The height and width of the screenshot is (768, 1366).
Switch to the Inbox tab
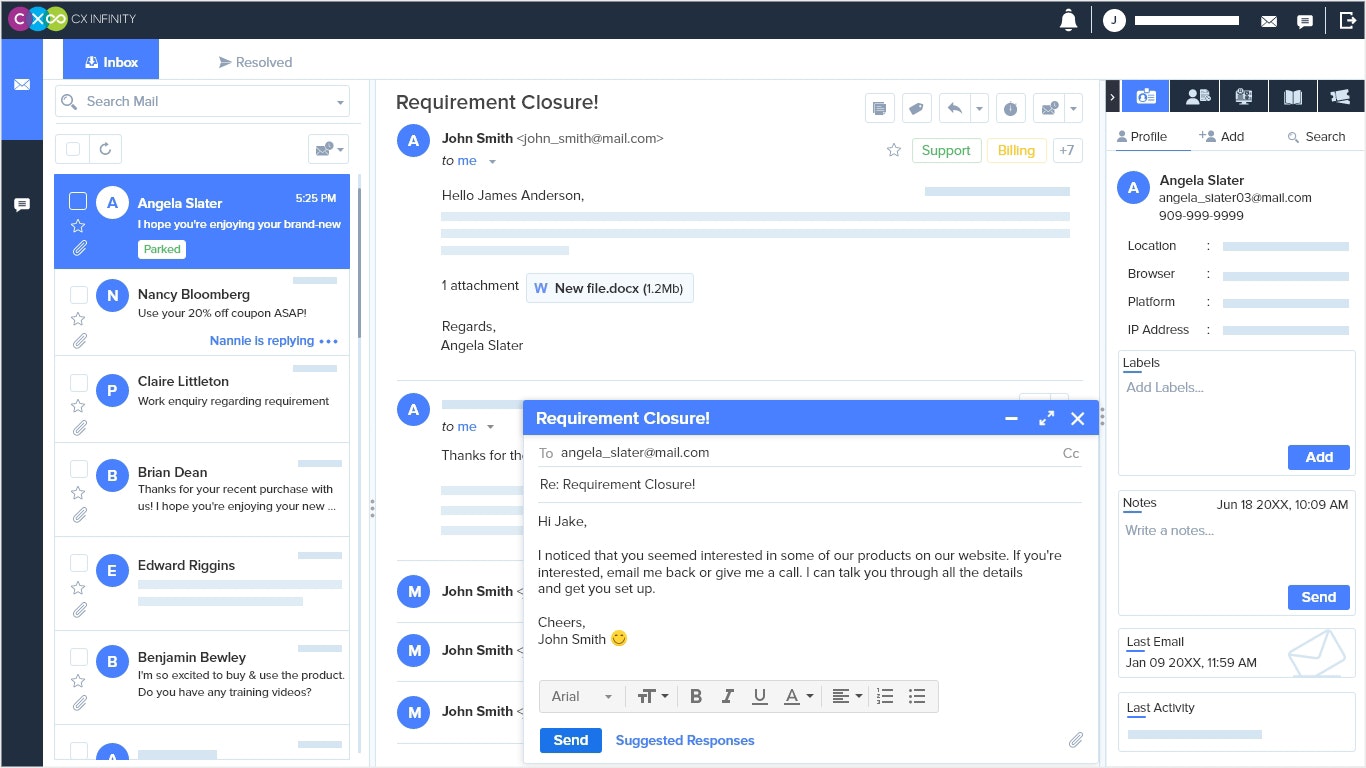(111, 60)
